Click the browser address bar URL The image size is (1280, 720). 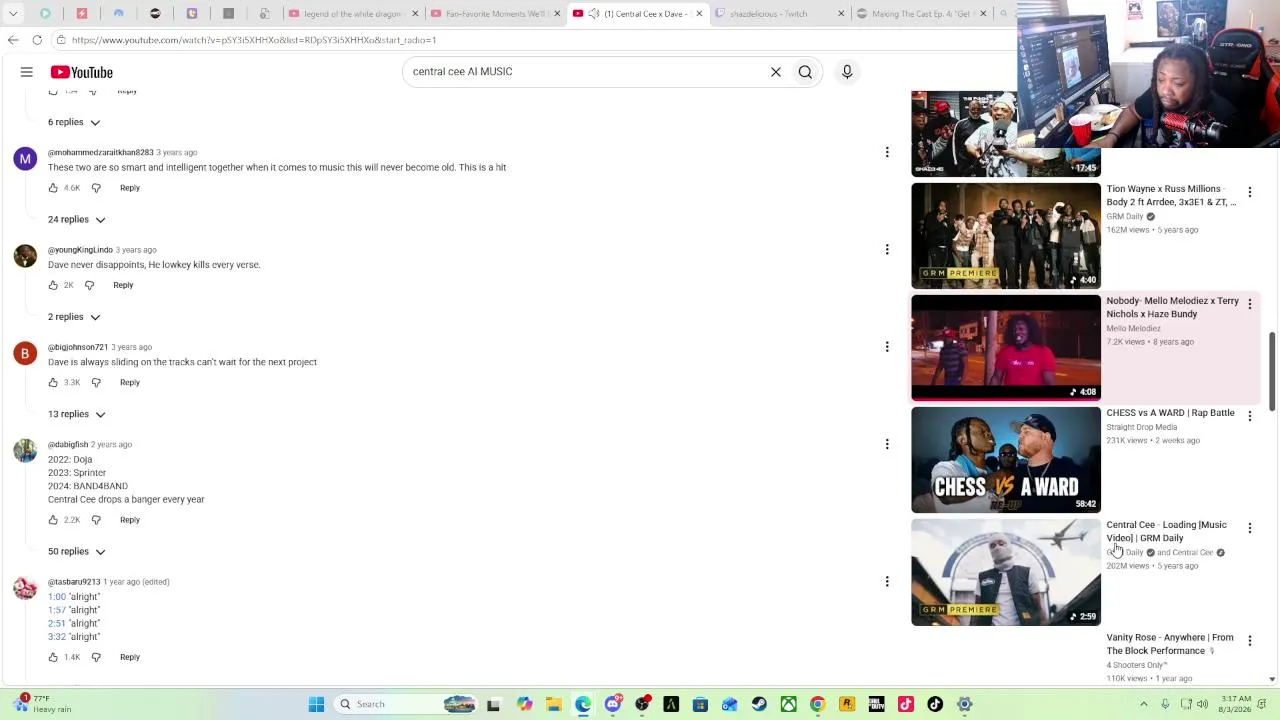click(254, 40)
